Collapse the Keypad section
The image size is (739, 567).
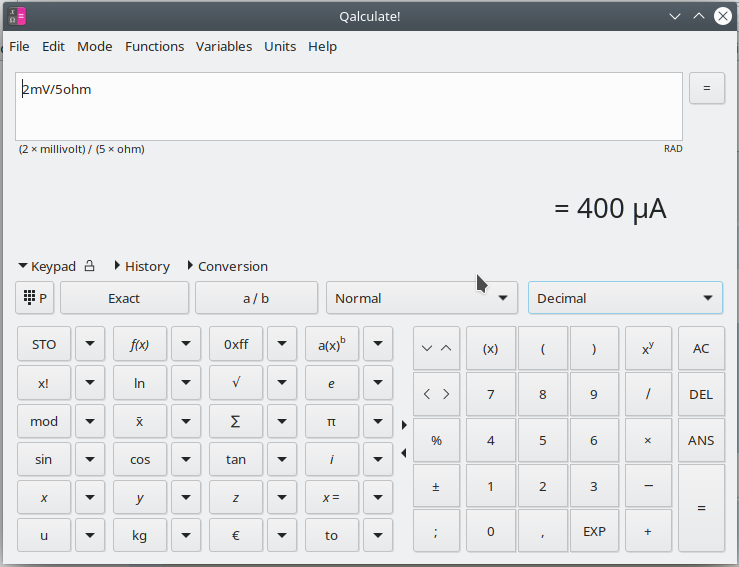46,266
